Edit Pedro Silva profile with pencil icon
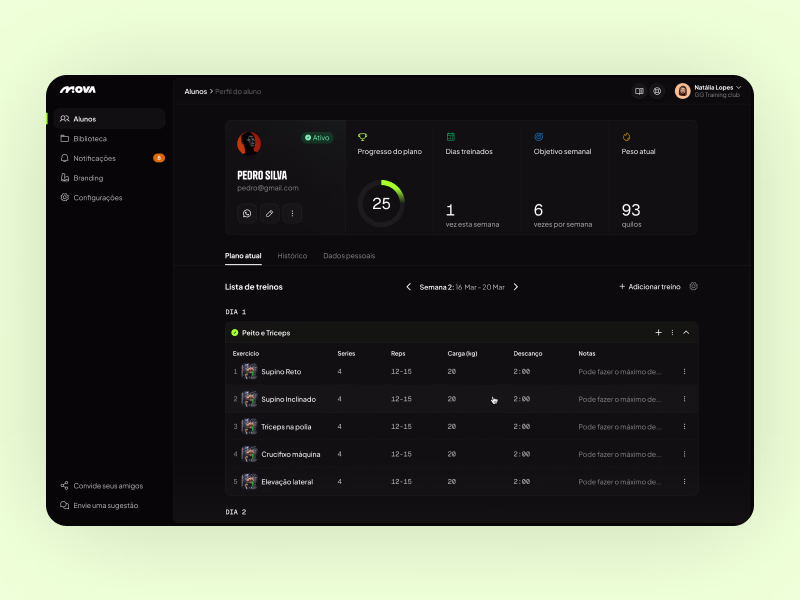The image size is (800, 600). pyautogui.click(x=269, y=213)
